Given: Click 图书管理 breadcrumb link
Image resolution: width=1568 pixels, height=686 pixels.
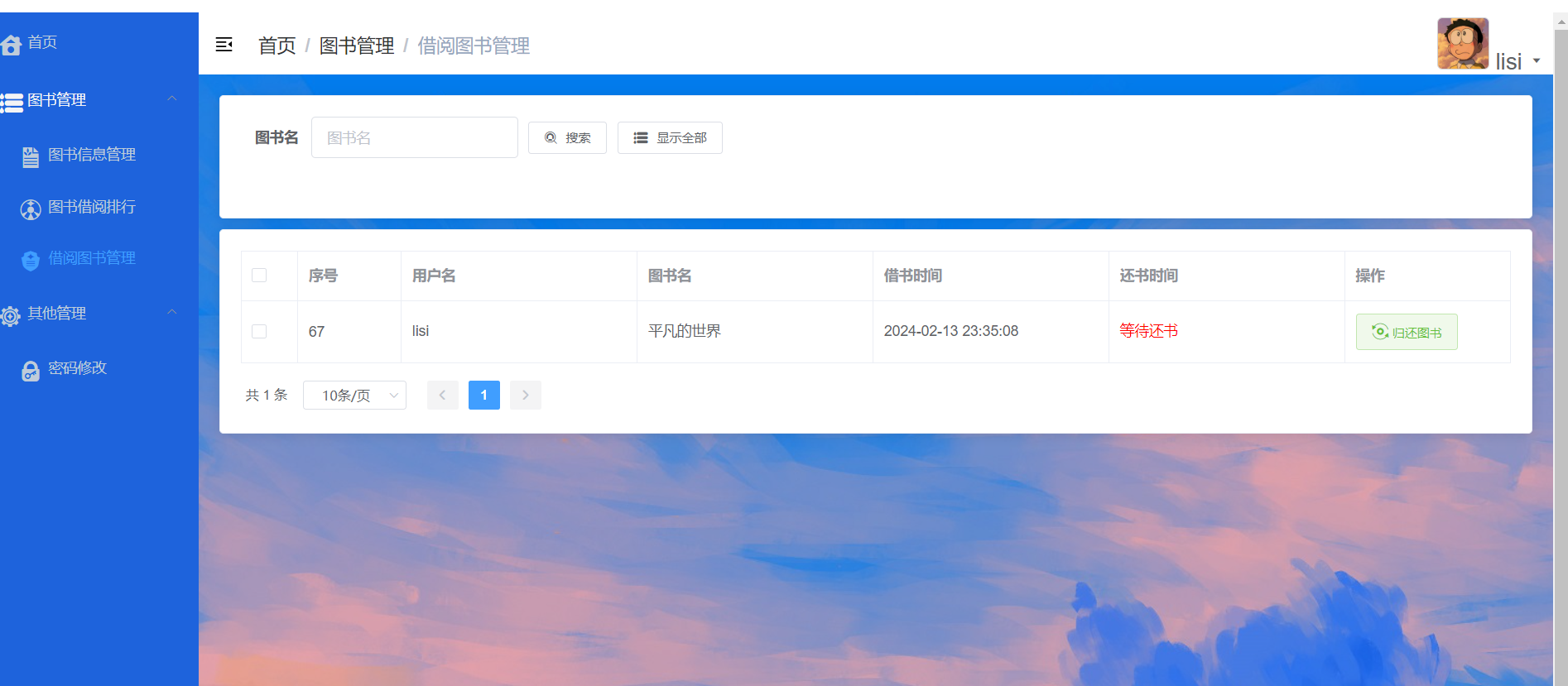Looking at the screenshot, I should click(x=357, y=46).
